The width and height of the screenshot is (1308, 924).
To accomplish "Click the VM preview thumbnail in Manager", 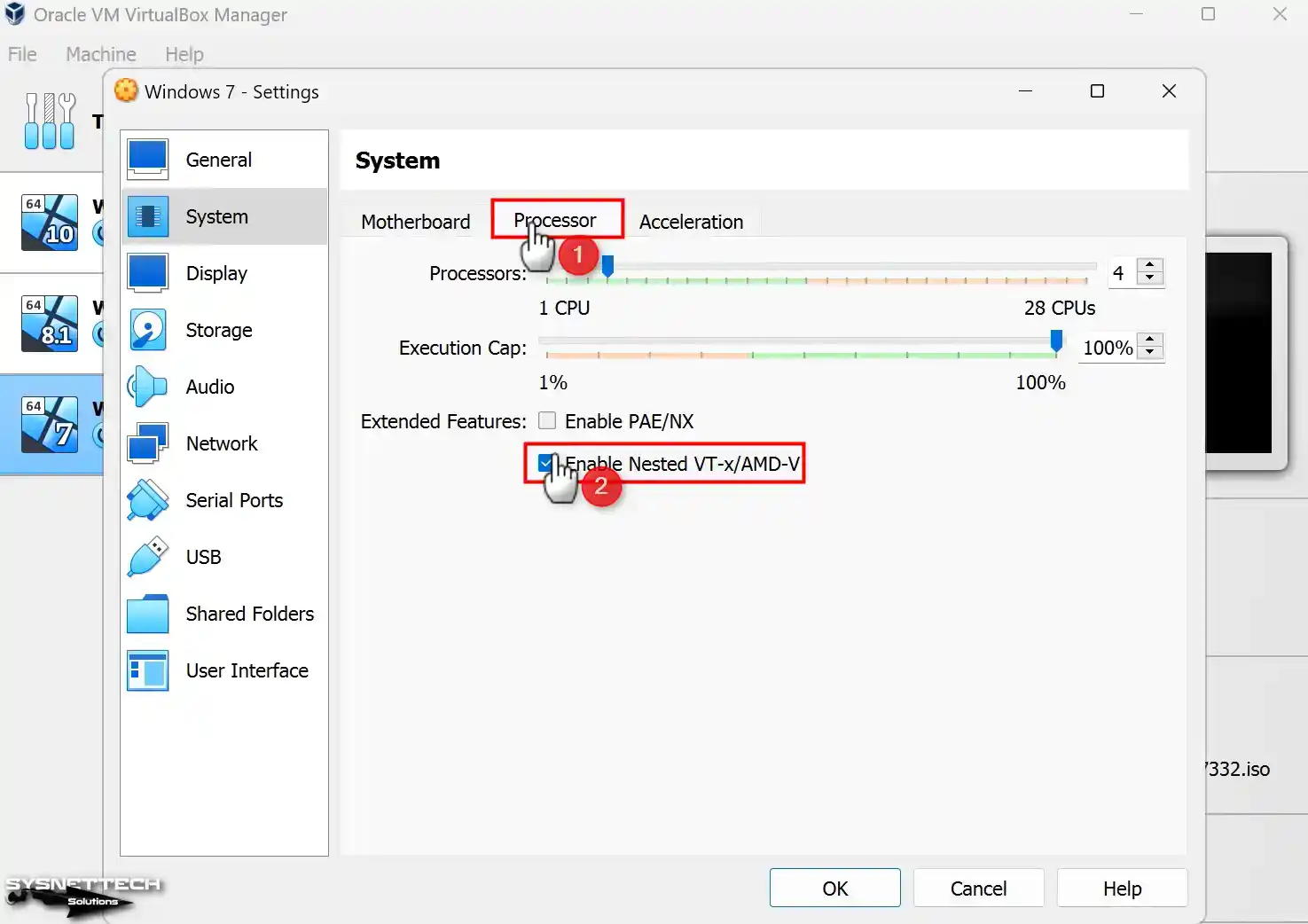I will coord(1240,353).
